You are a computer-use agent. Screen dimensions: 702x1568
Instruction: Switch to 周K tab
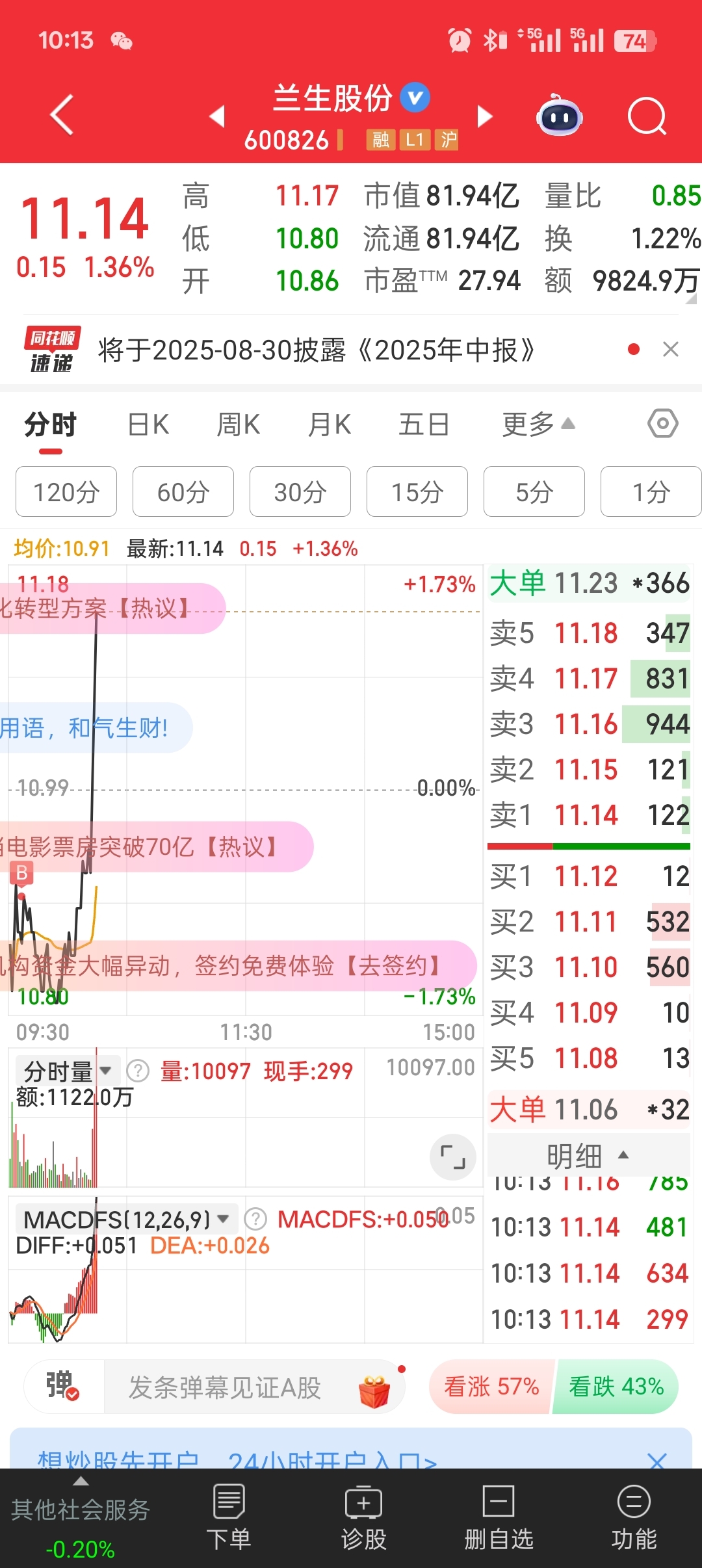click(238, 425)
